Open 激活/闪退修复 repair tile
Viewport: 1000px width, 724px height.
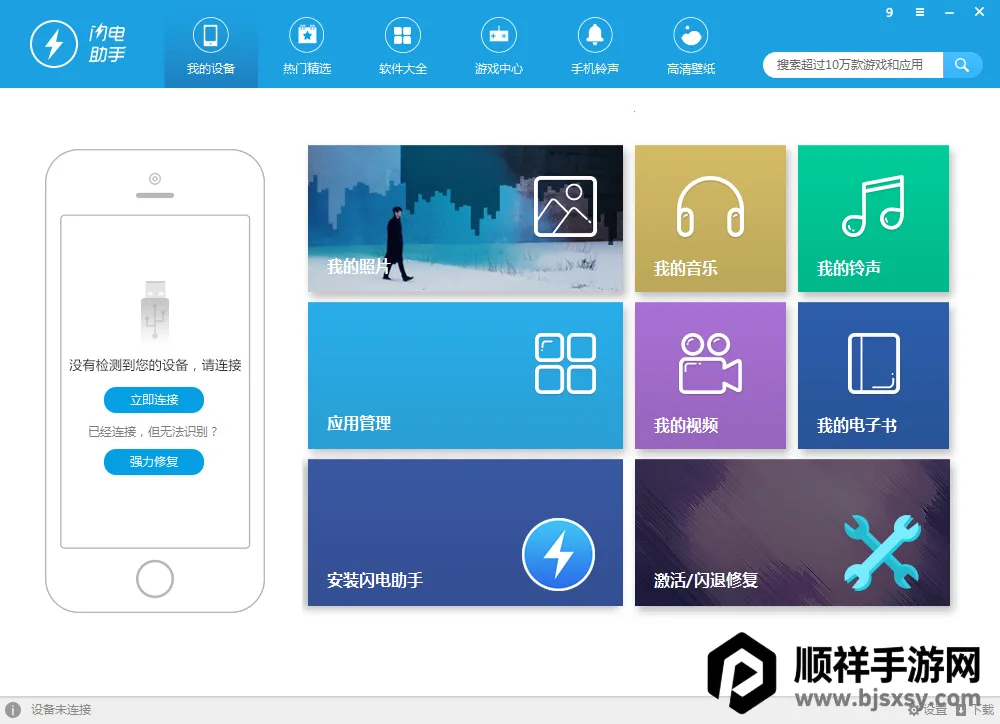(x=792, y=532)
